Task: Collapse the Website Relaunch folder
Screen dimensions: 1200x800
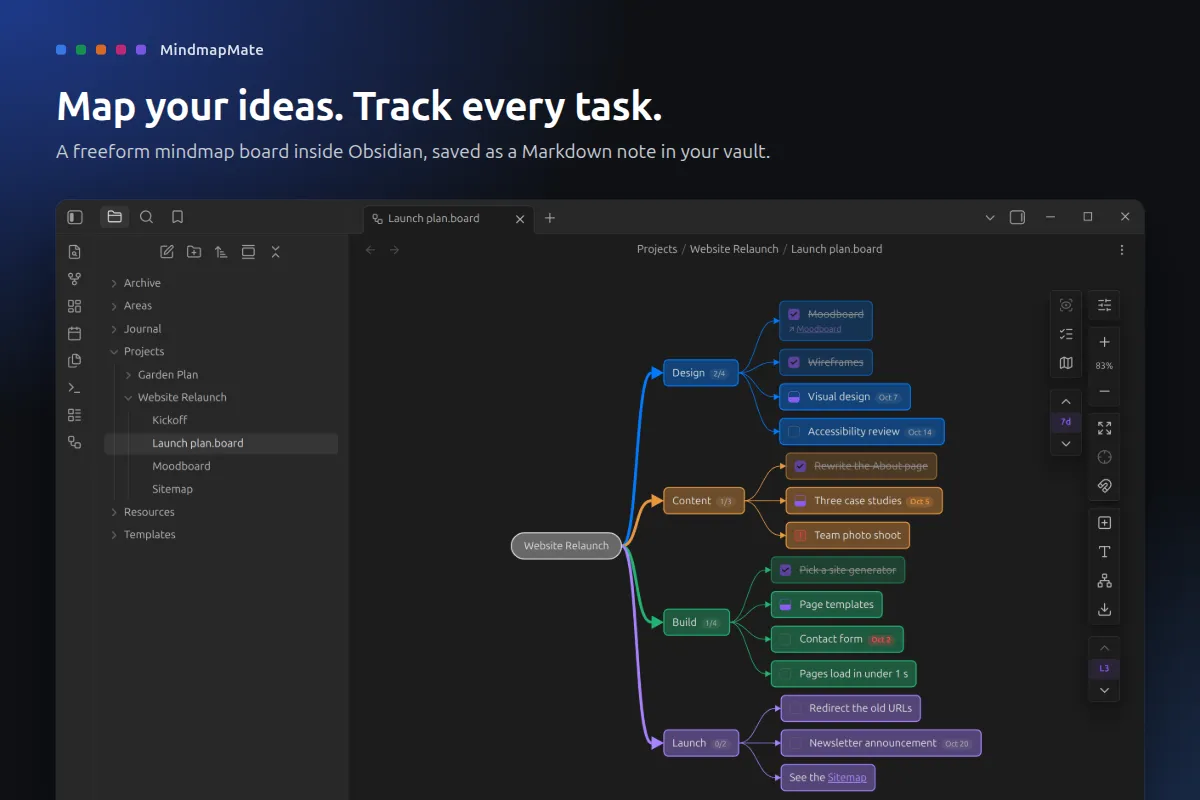Action: click(x=128, y=398)
